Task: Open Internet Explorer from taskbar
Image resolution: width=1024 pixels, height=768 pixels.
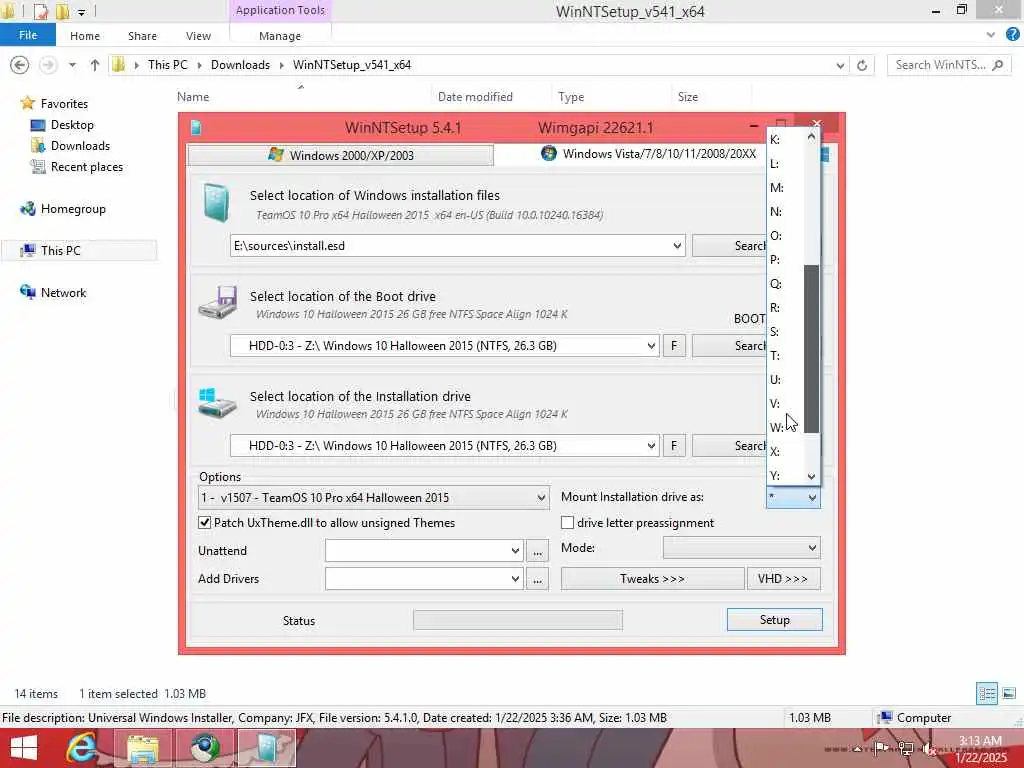Action: click(82, 748)
